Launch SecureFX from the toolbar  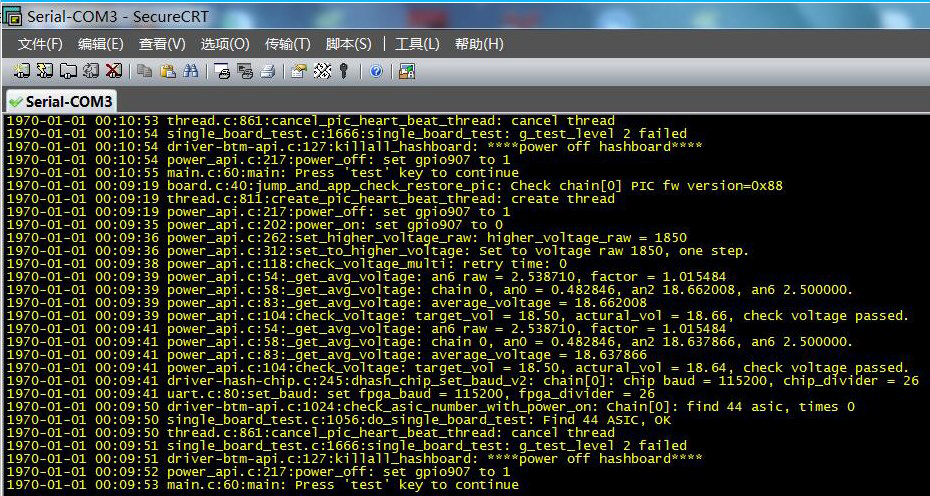(x=407, y=72)
